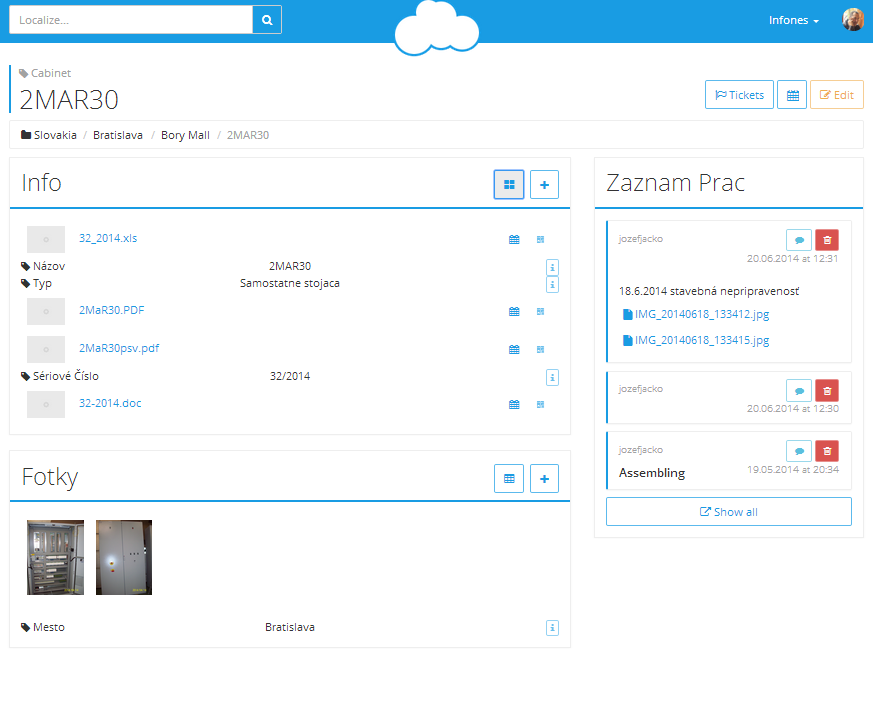
Task: Comment on the Assembling record
Action: [799, 451]
